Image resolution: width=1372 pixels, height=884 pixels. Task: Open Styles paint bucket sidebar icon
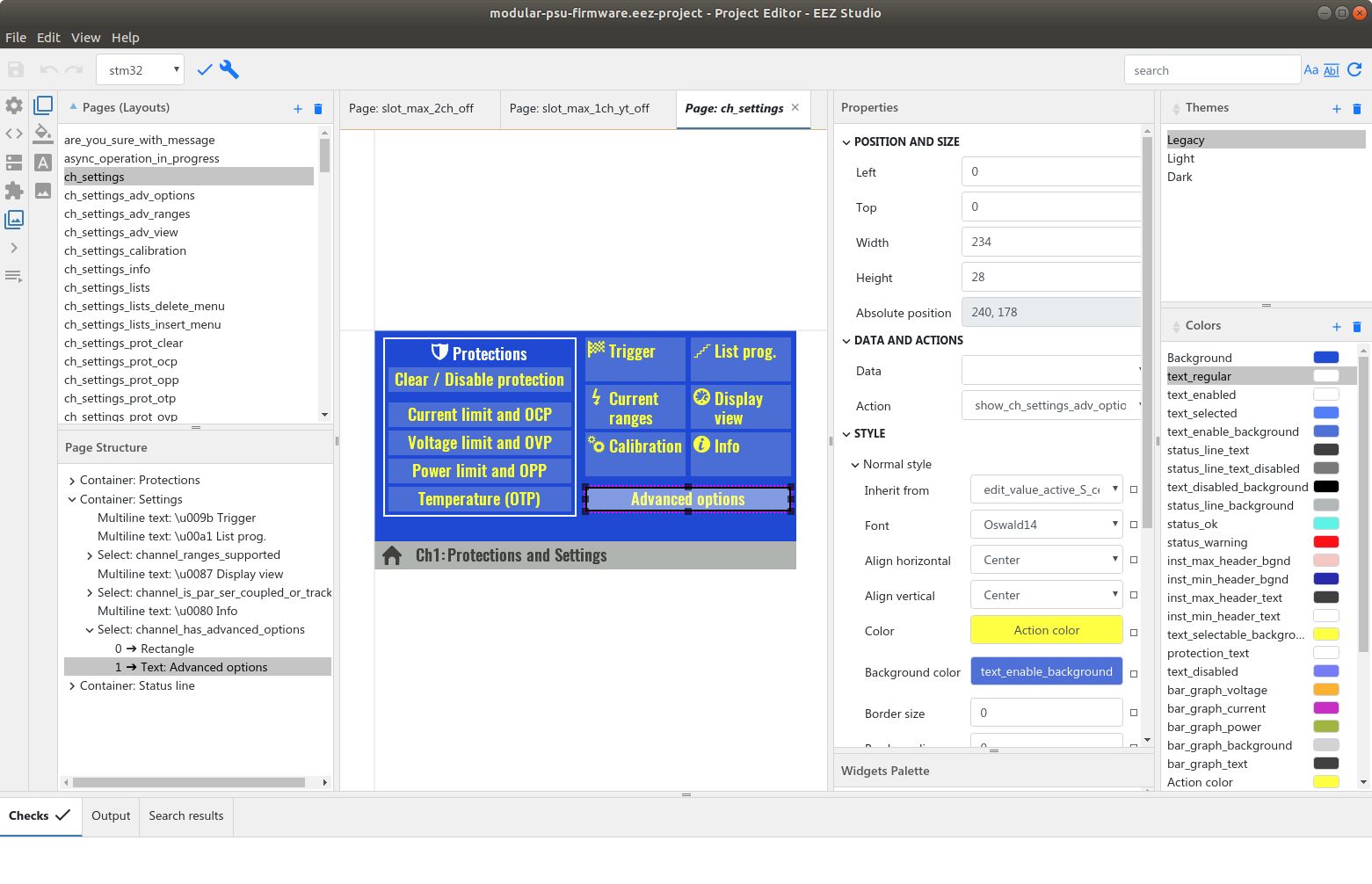click(43, 134)
